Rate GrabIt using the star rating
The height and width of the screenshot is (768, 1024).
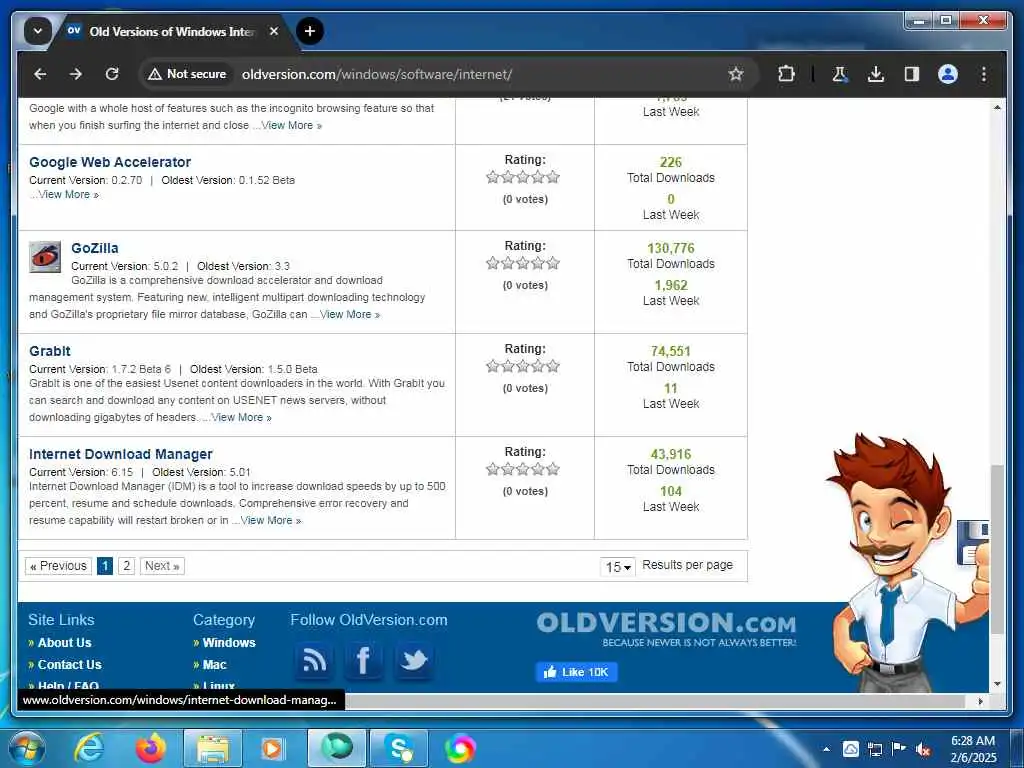[x=523, y=366]
